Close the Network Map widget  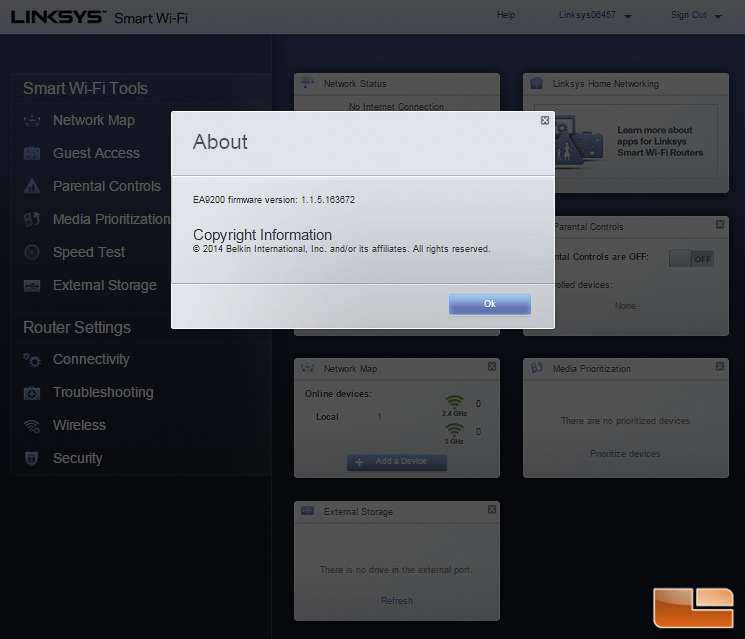(x=492, y=366)
